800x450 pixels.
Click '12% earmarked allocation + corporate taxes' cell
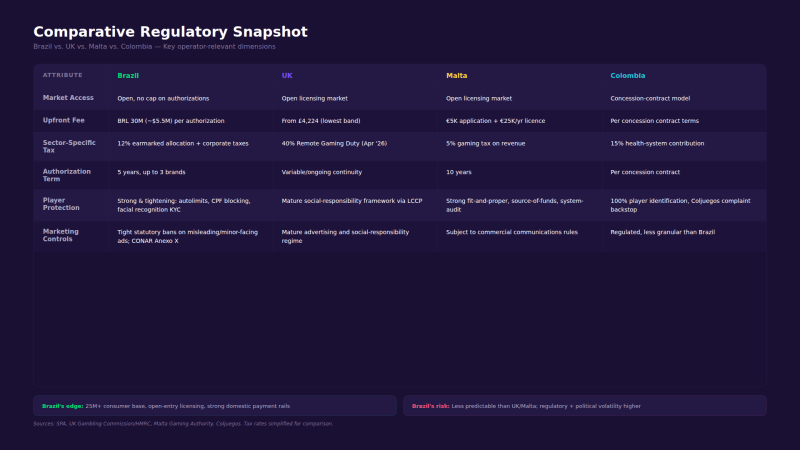183,143
